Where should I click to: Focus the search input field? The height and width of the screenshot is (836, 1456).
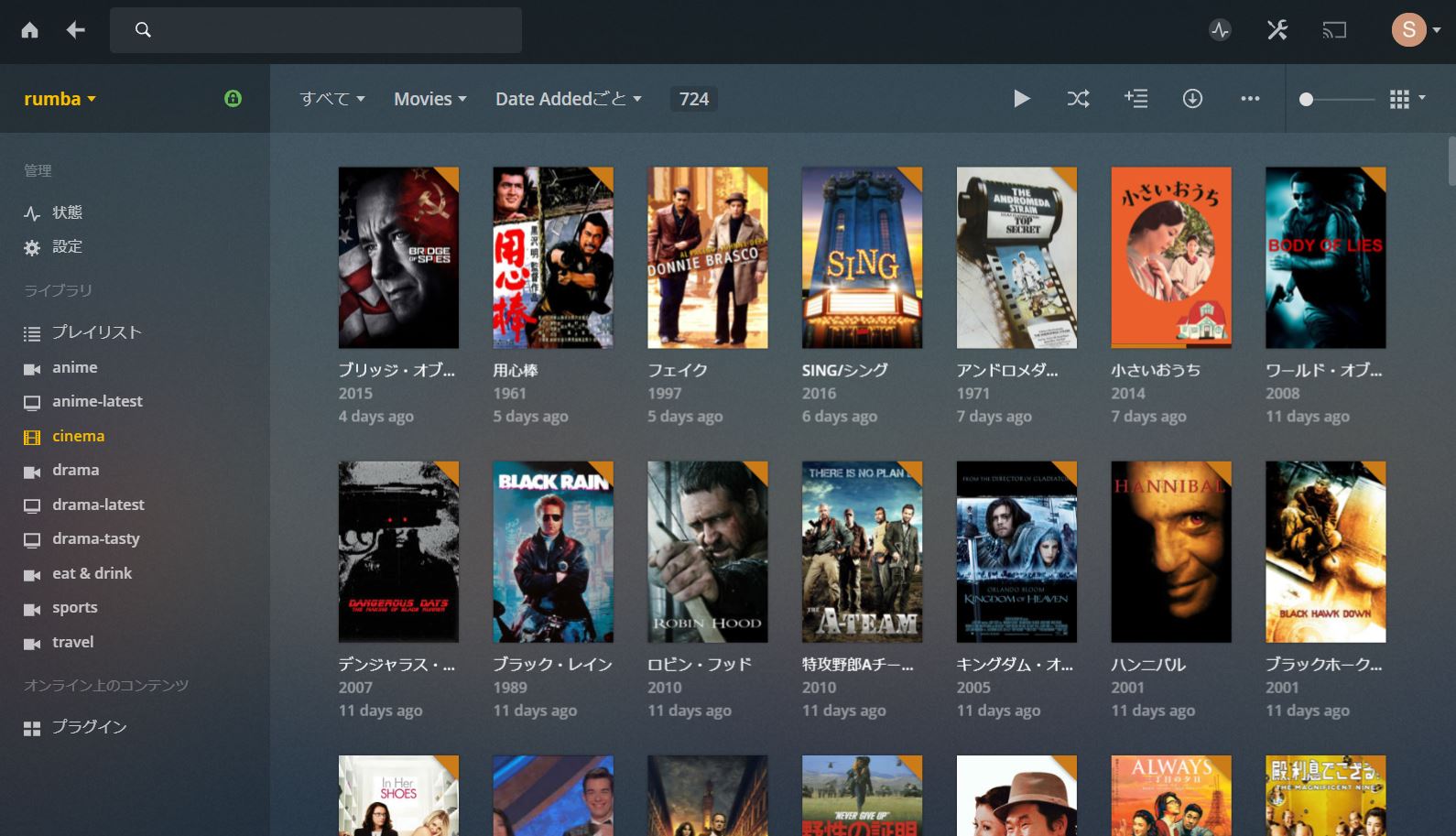click(x=316, y=30)
